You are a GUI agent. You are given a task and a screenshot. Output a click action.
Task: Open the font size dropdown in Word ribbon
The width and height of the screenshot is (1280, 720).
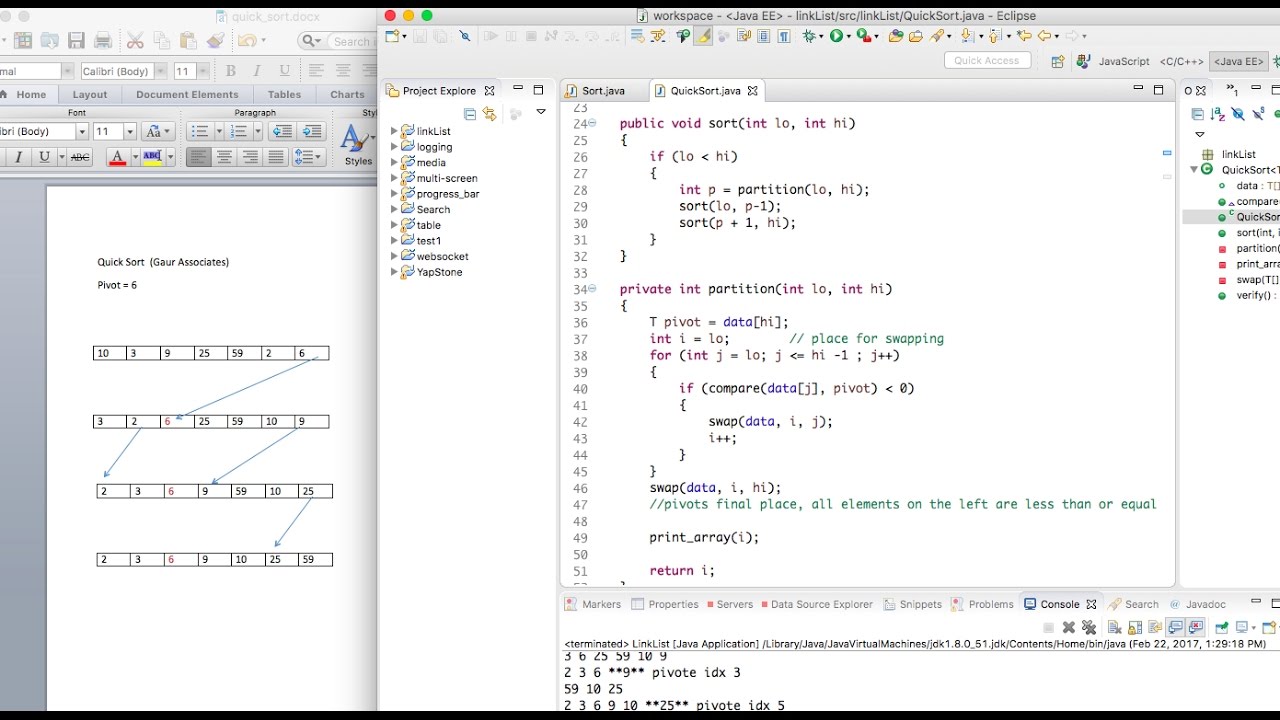click(129, 132)
